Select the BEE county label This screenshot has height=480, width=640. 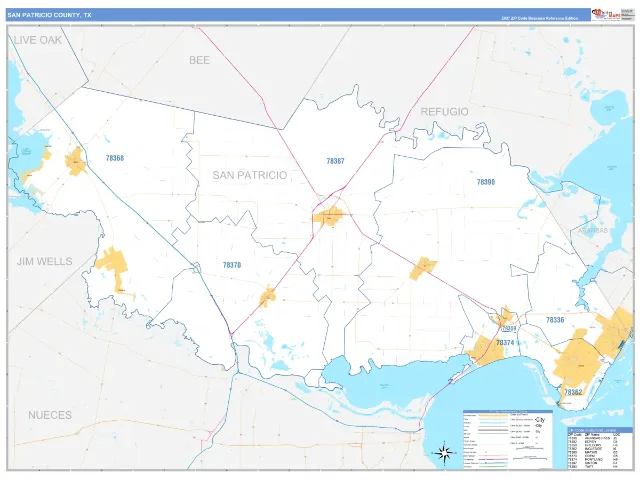[x=200, y=60]
